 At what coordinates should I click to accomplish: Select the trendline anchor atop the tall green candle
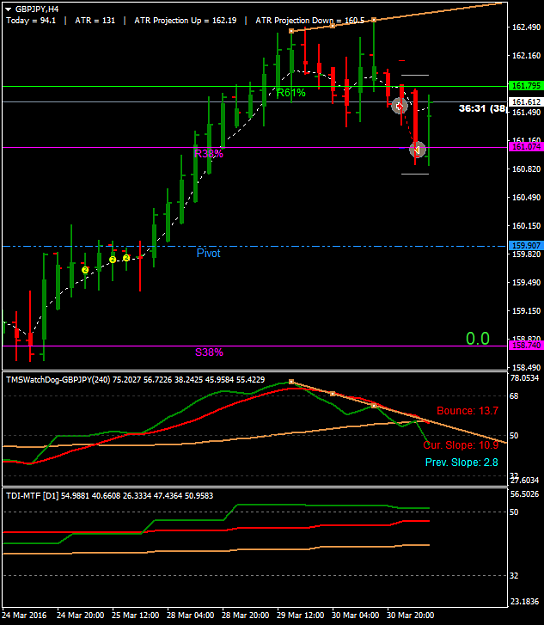click(374, 19)
